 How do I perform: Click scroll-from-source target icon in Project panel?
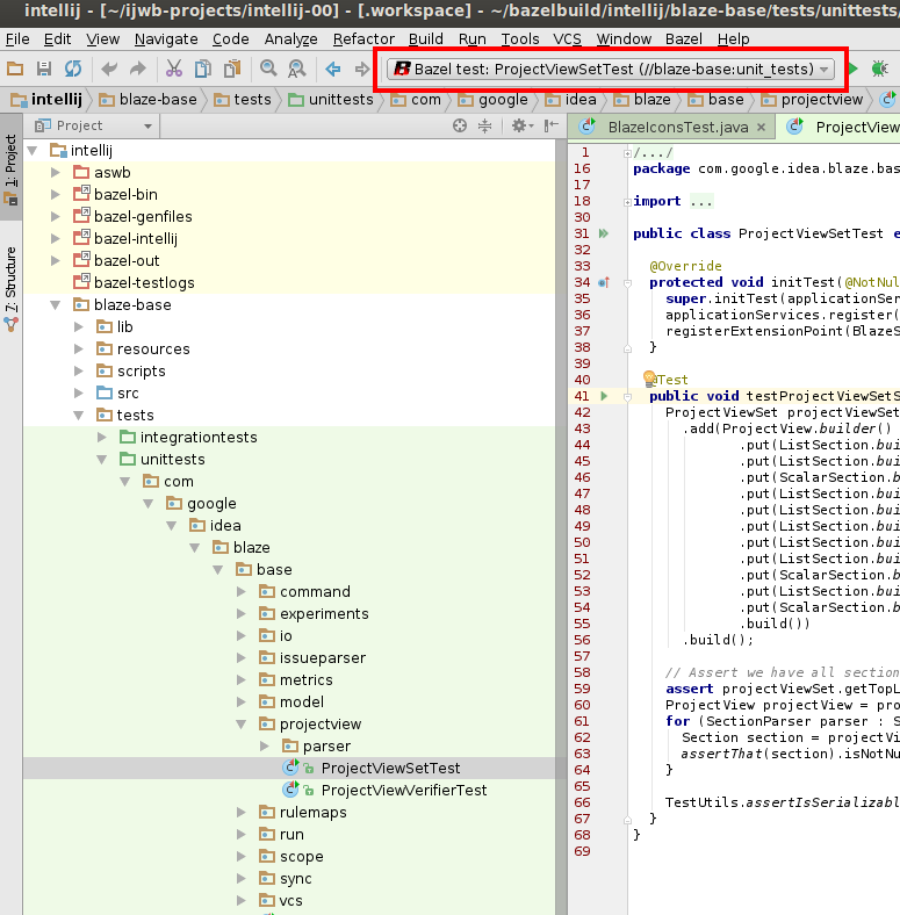pyautogui.click(x=460, y=125)
